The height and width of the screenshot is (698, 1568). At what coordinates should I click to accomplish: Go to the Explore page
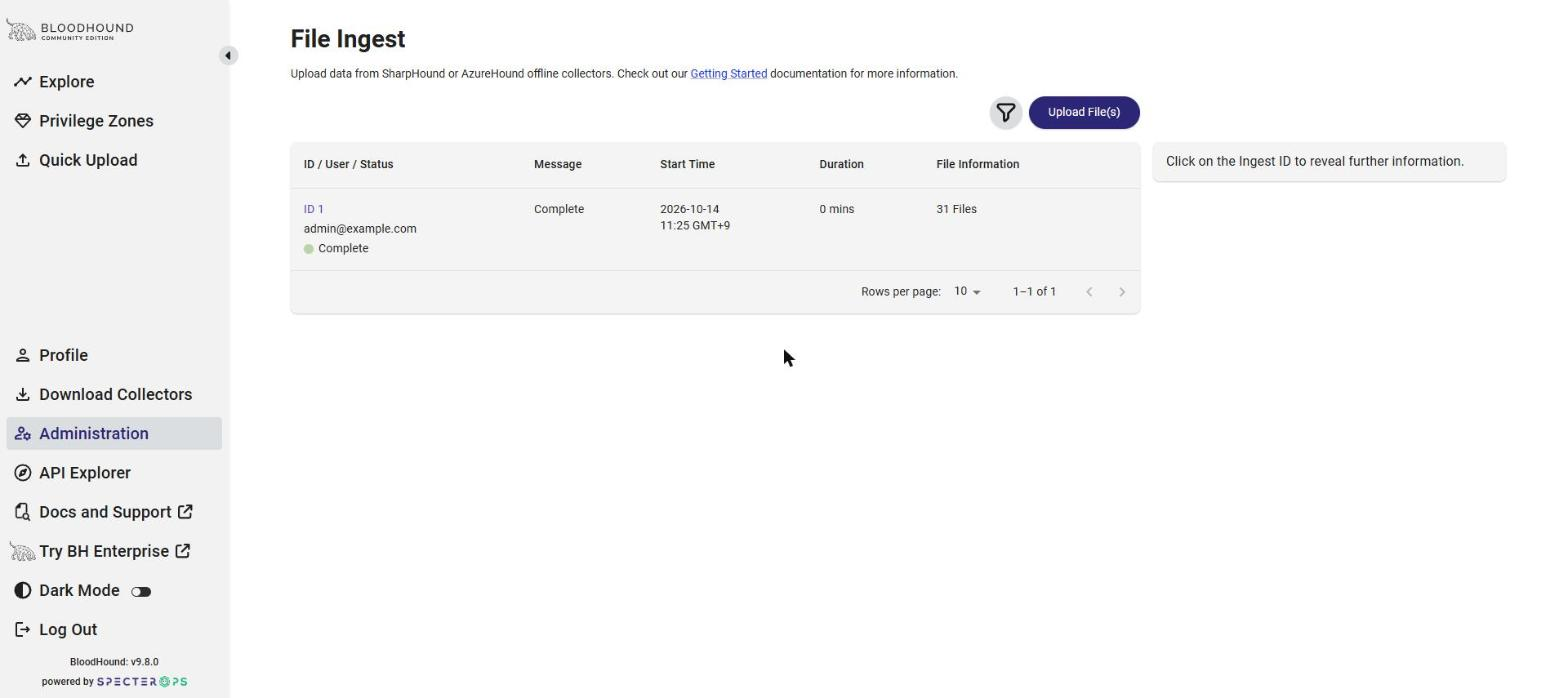66,82
